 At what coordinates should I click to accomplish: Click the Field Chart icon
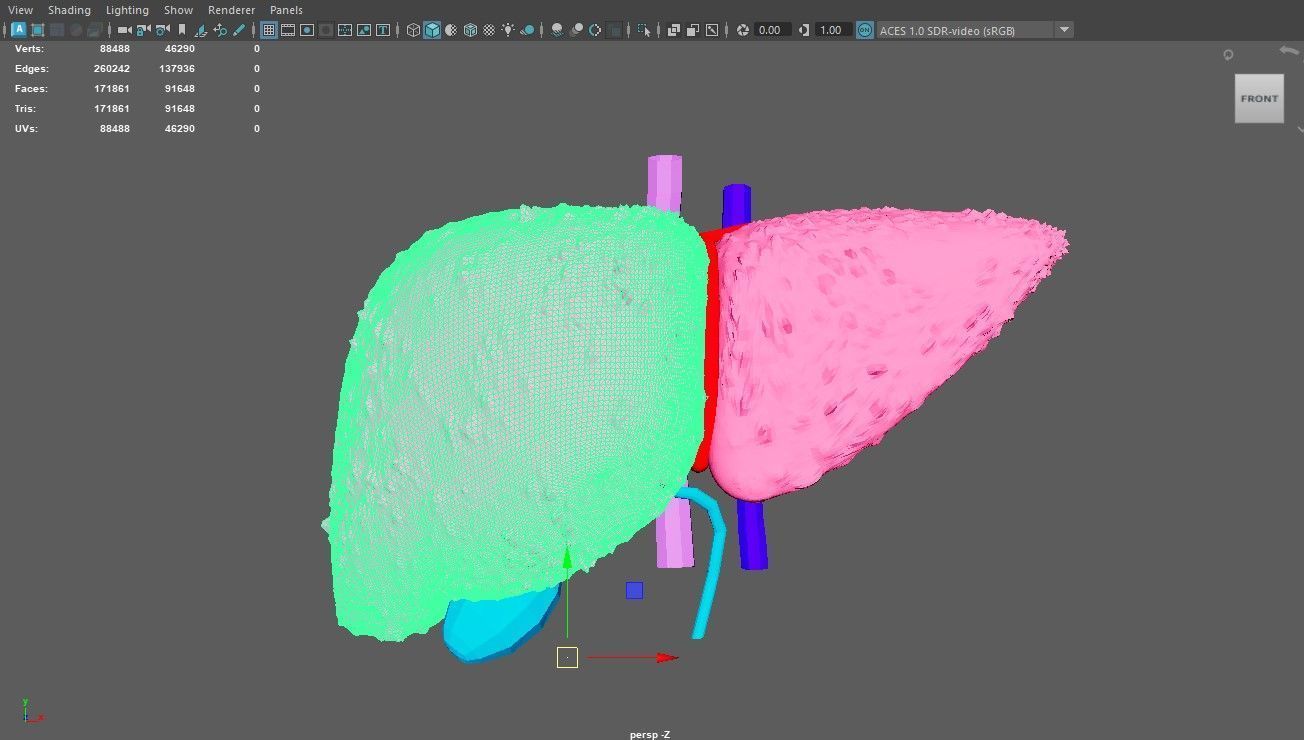(345, 30)
